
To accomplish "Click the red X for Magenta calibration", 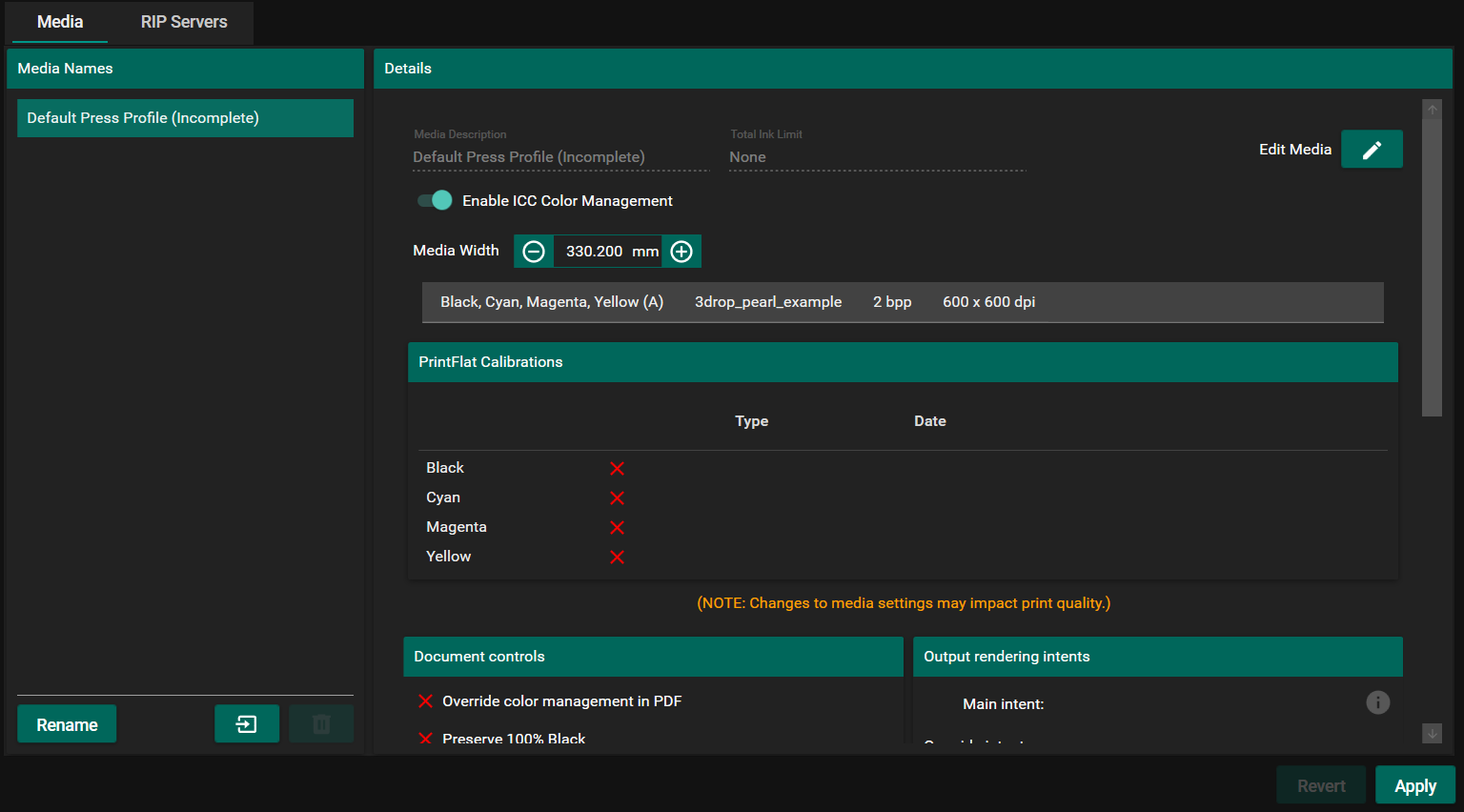I will pyautogui.click(x=617, y=527).
